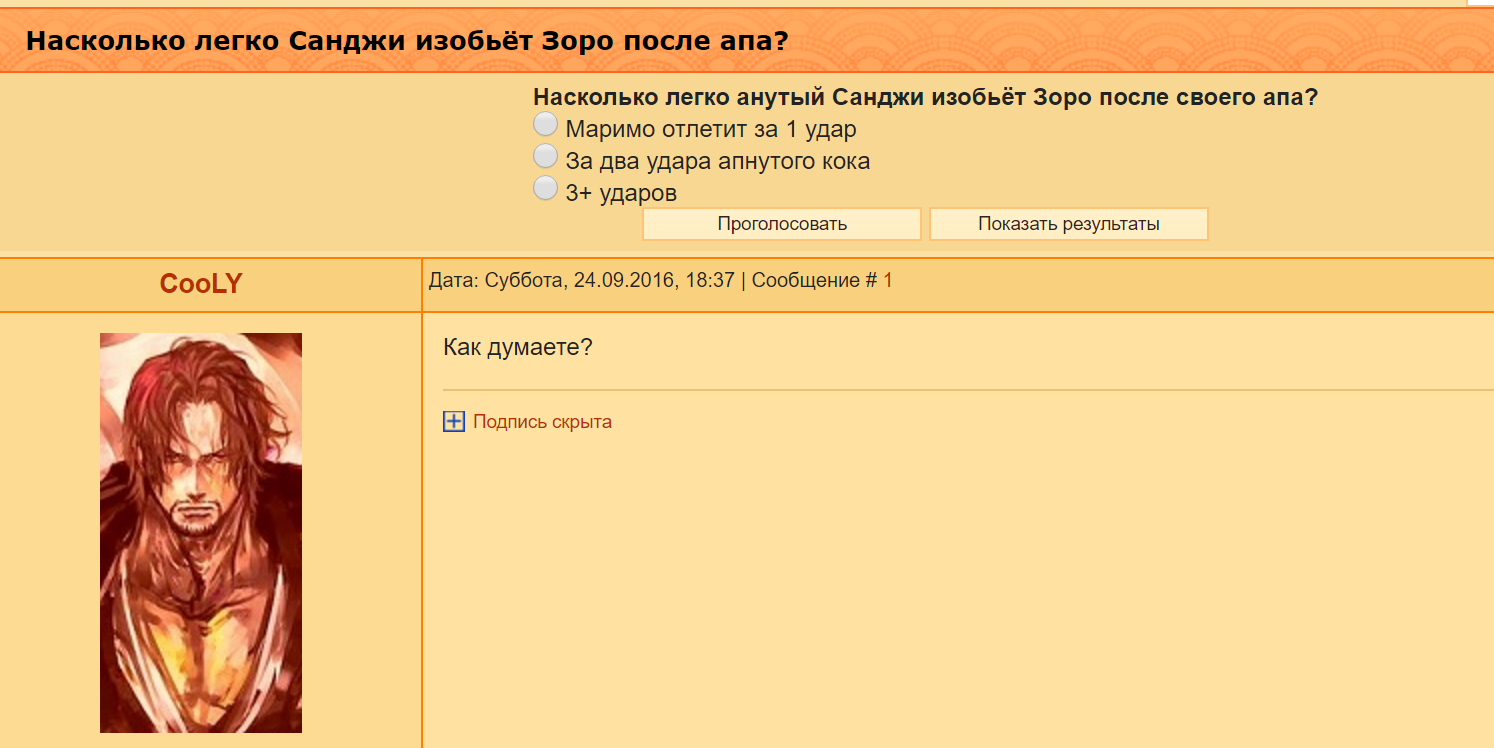This screenshot has height=748, width=1494.
Task: Choose 'За два удара апнутого кока' radio
Action: [x=545, y=156]
